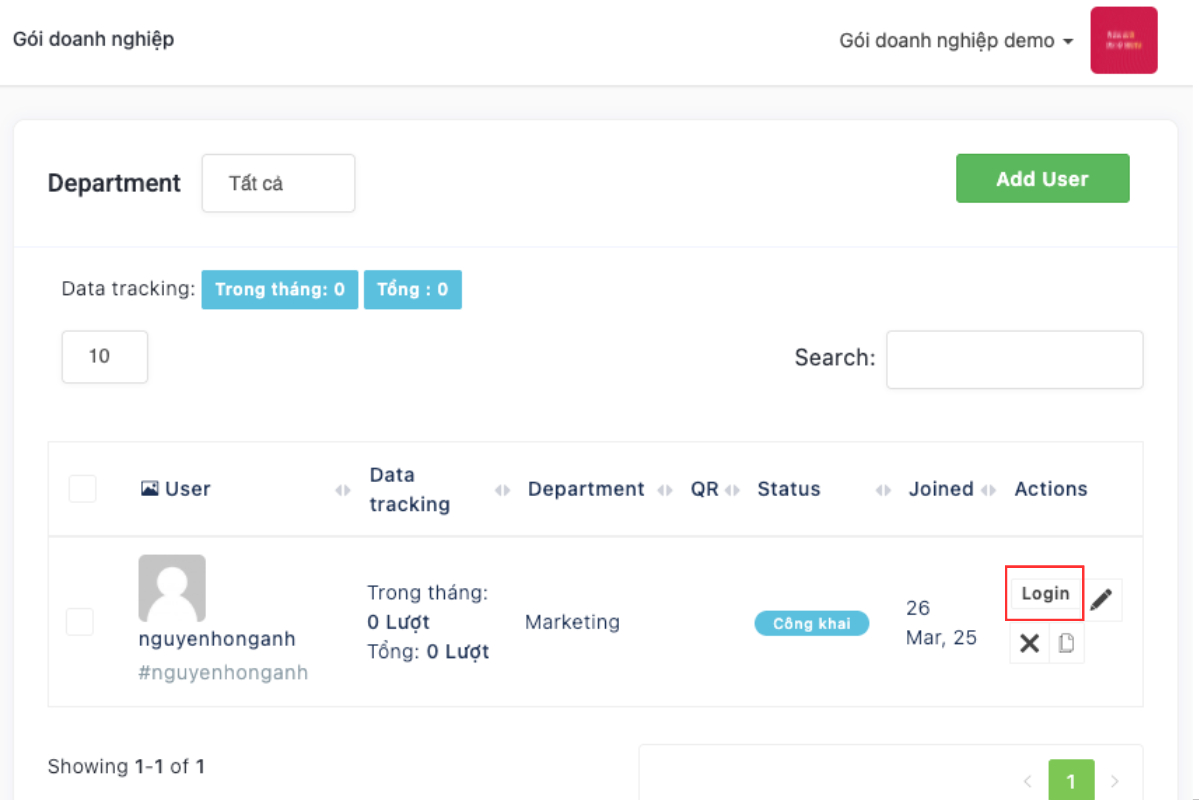This screenshot has width=1199, height=800.
Task: Click the next page arrow in pagination
Action: click(1115, 781)
